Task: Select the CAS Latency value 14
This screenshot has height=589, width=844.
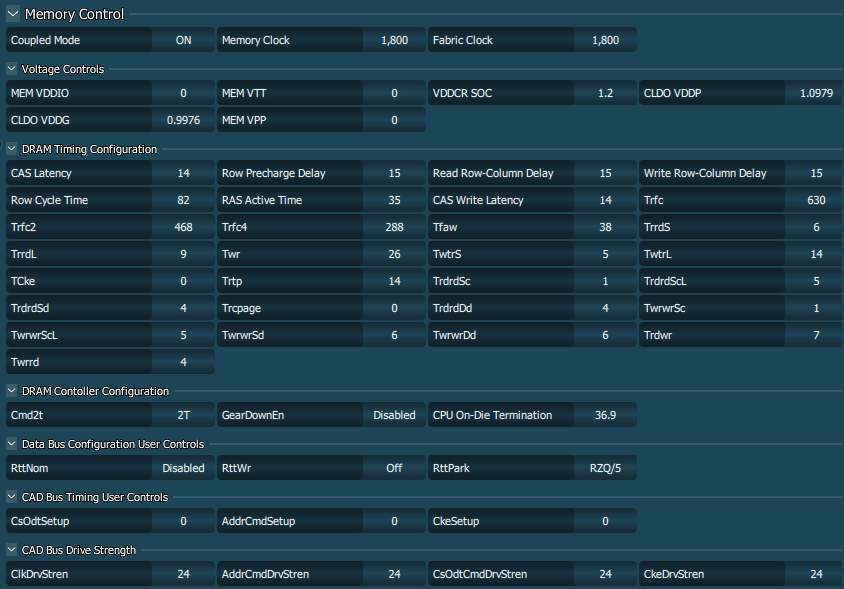Action: click(x=183, y=173)
